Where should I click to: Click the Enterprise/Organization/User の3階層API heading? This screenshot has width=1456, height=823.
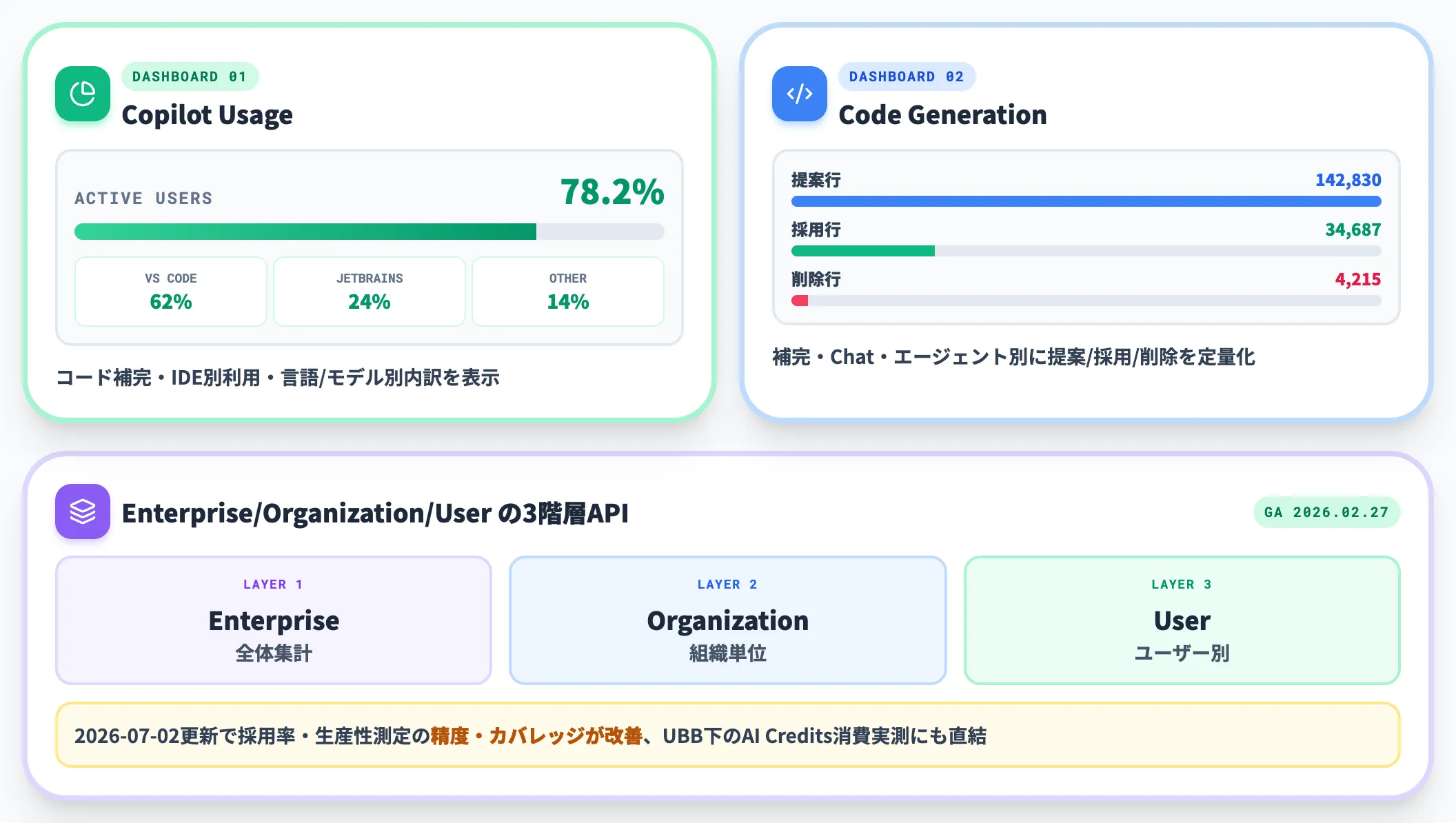click(375, 514)
